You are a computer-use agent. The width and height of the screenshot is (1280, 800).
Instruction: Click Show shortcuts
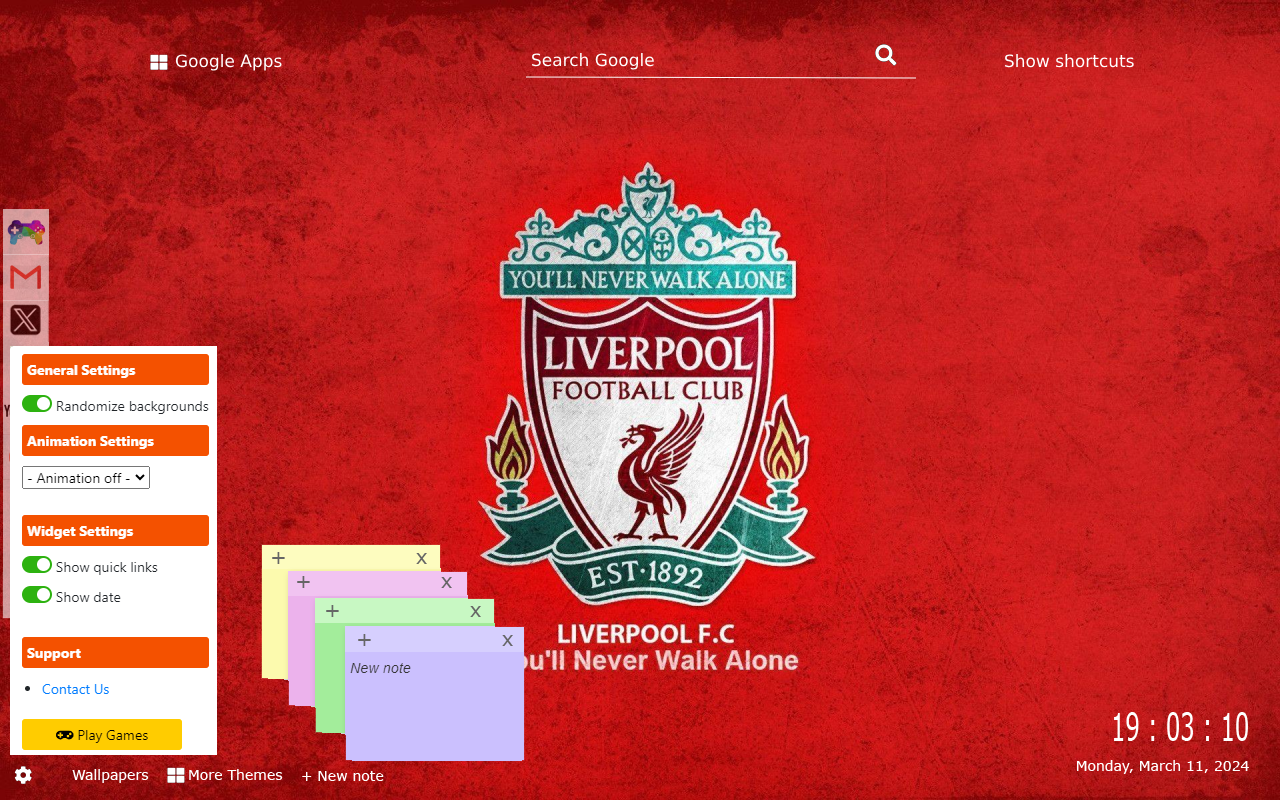(x=1069, y=61)
